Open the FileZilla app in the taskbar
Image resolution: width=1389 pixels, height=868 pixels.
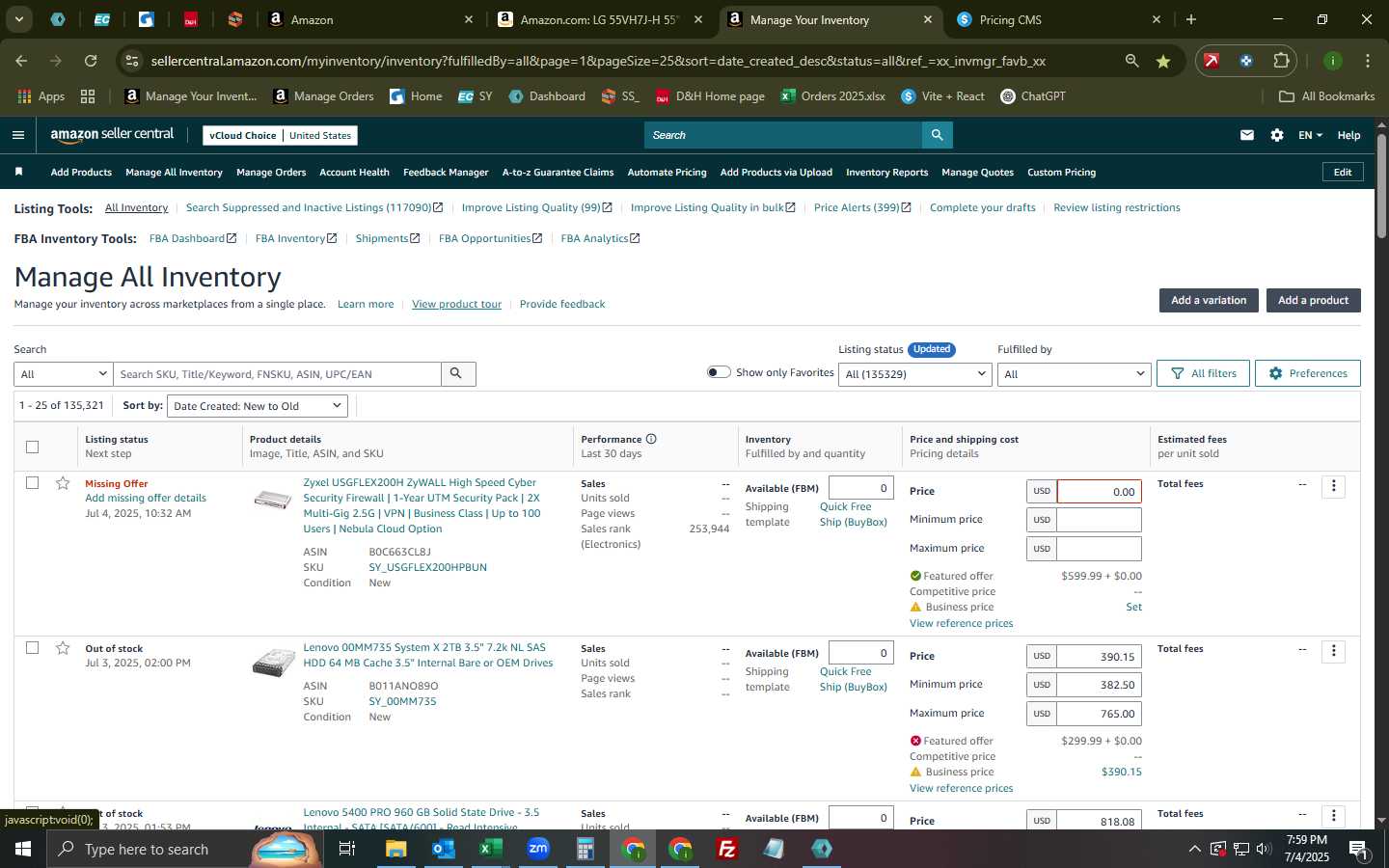[x=727, y=849]
